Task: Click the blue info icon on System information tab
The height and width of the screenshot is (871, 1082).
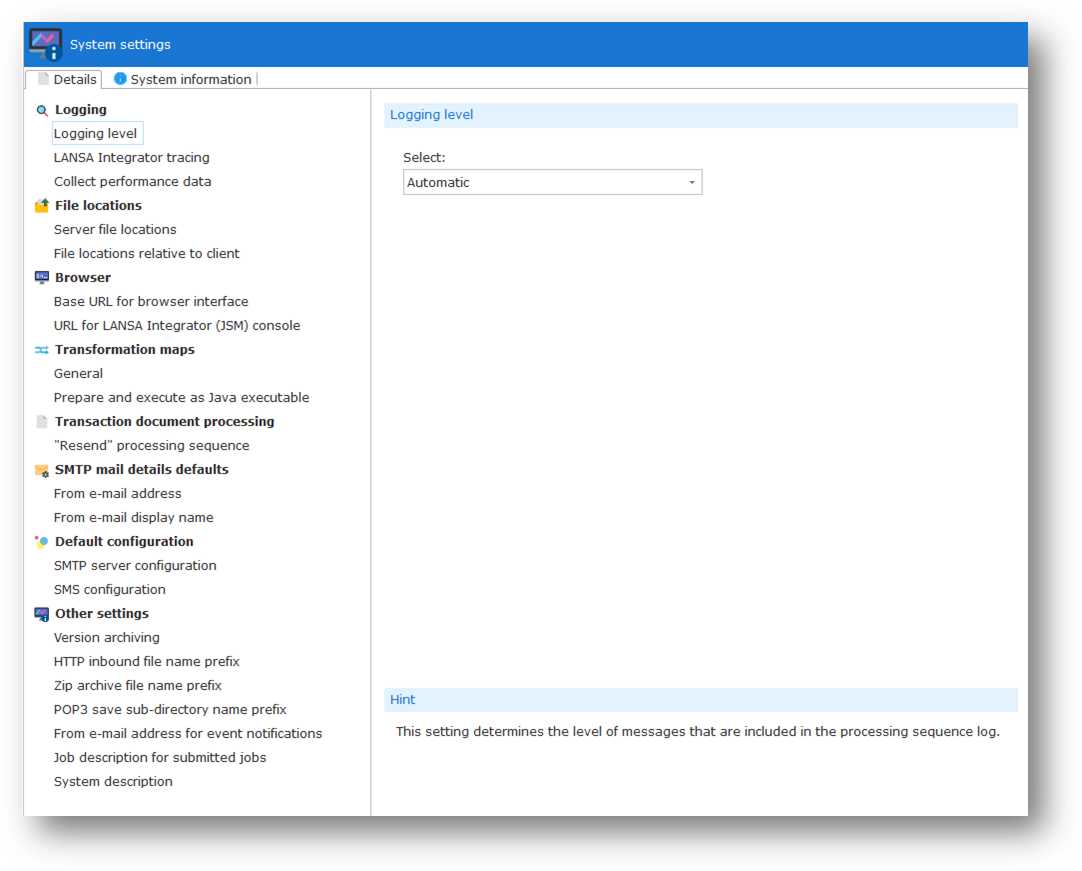Action: click(x=120, y=79)
